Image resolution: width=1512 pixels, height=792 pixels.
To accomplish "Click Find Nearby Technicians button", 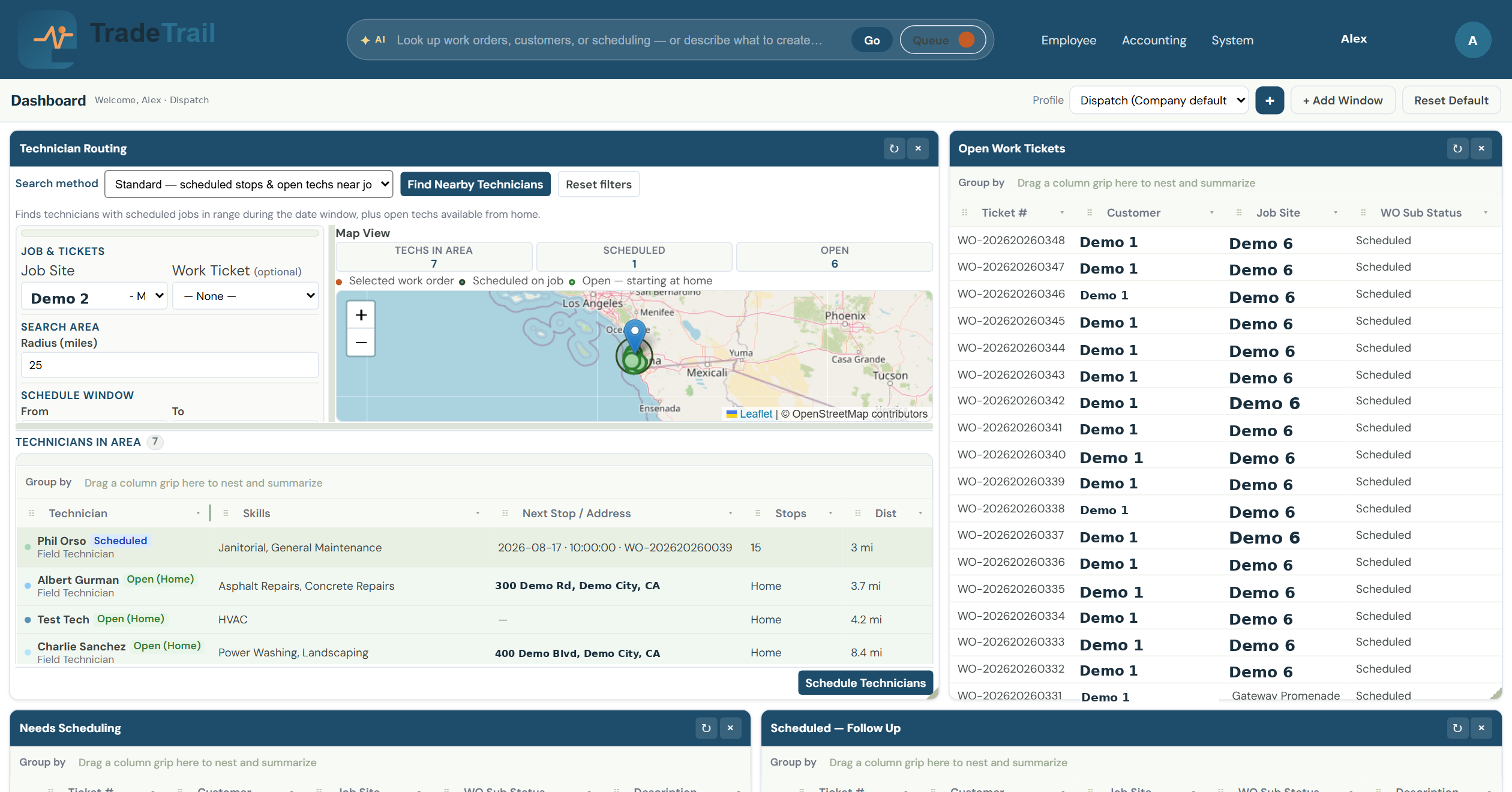I will (x=475, y=184).
